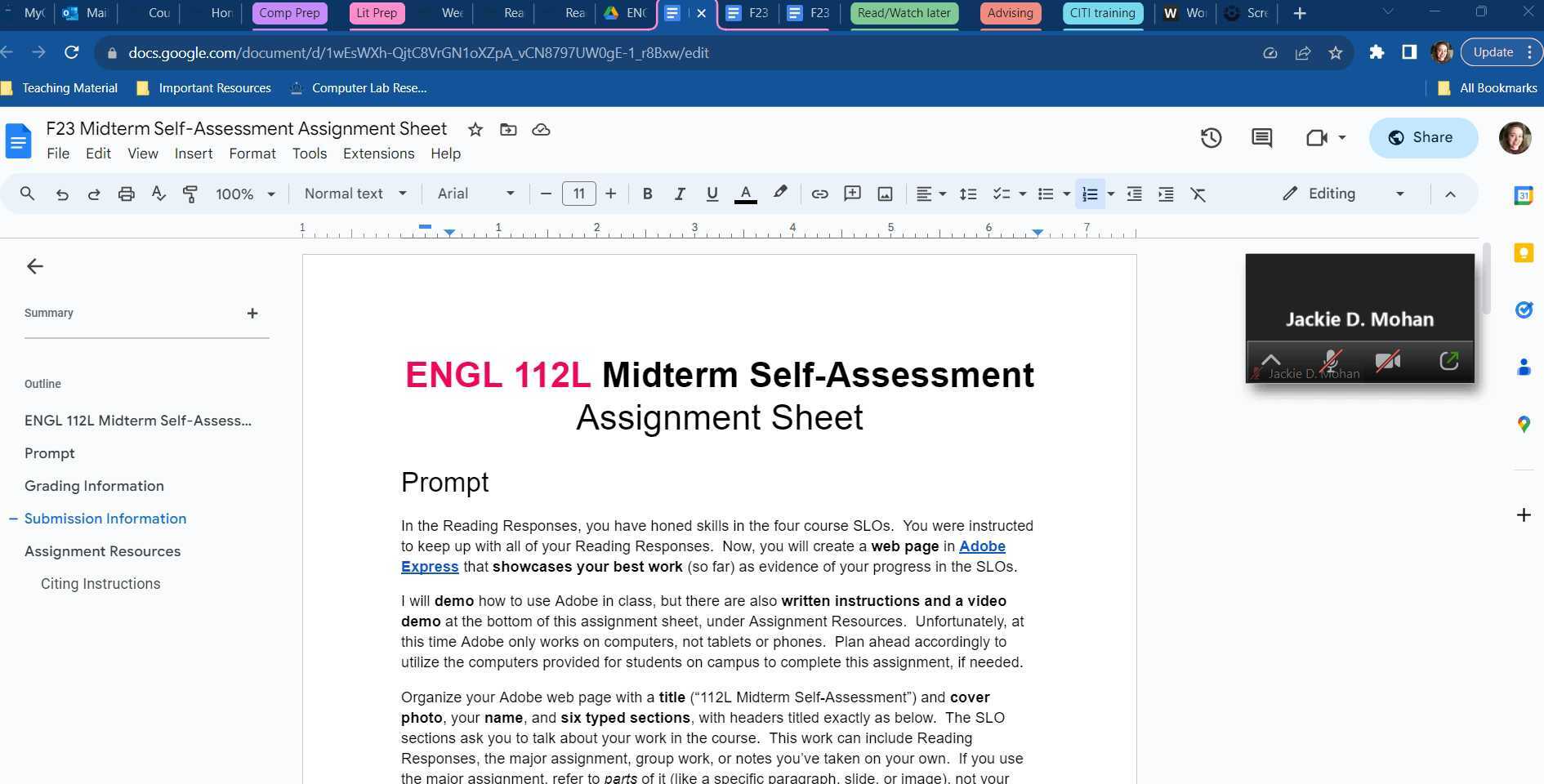The height and width of the screenshot is (784, 1544).
Task: Open the Google Keep side panel
Action: pos(1524,252)
